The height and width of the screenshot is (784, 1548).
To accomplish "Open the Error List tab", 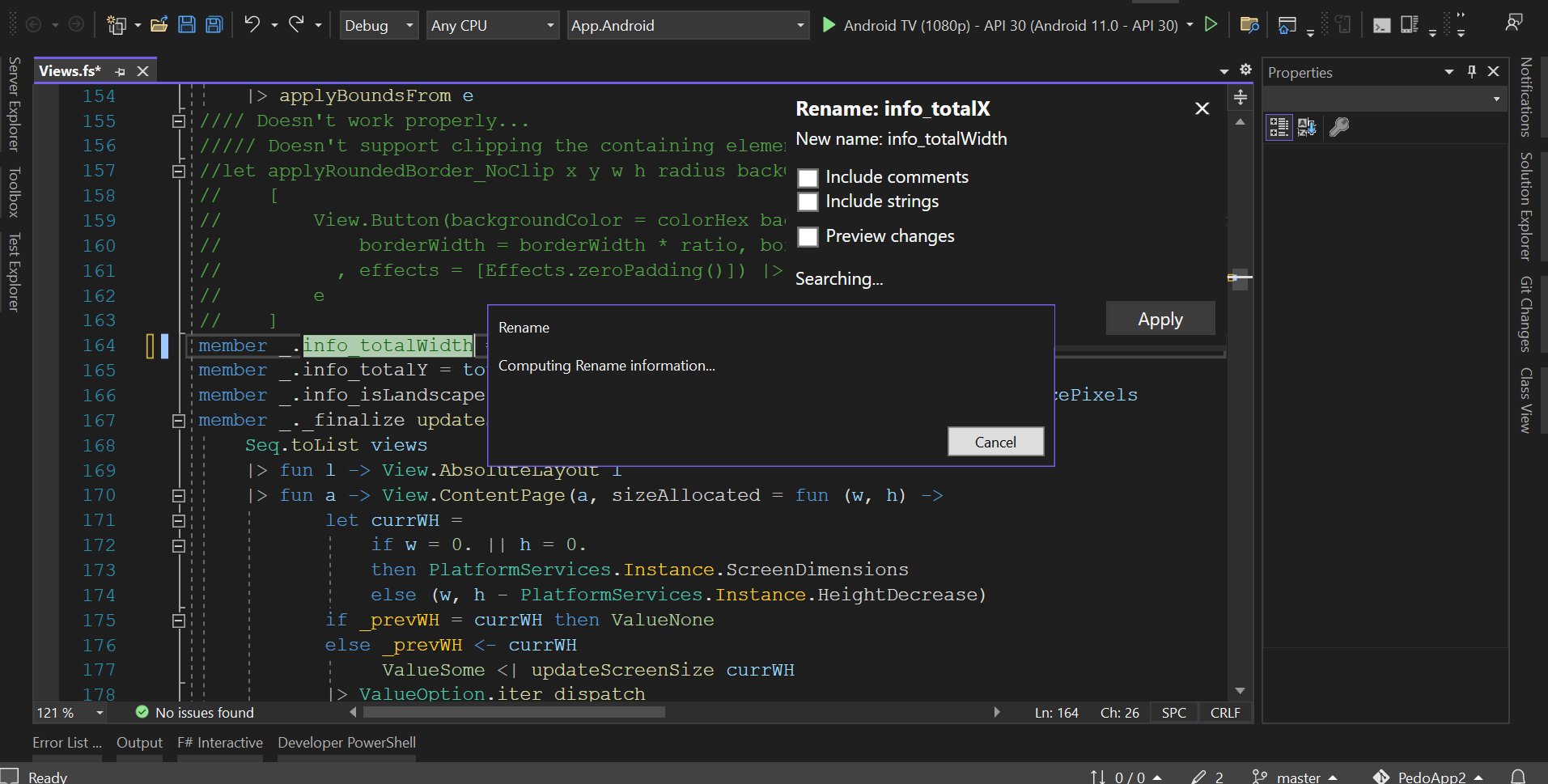I will coord(67,743).
